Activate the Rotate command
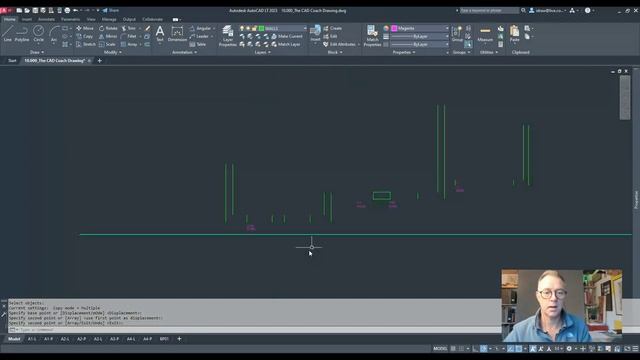The height and width of the screenshot is (360, 640). tap(108, 28)
